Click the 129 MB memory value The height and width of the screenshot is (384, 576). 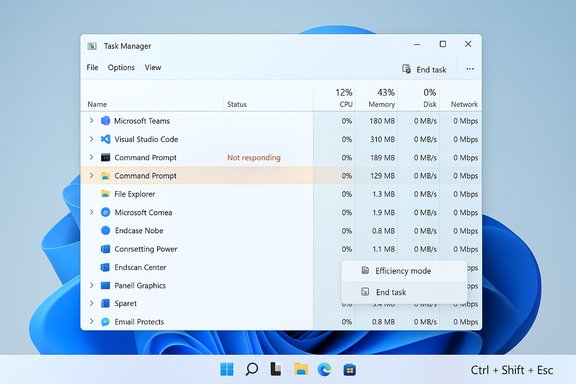(382, 176)
